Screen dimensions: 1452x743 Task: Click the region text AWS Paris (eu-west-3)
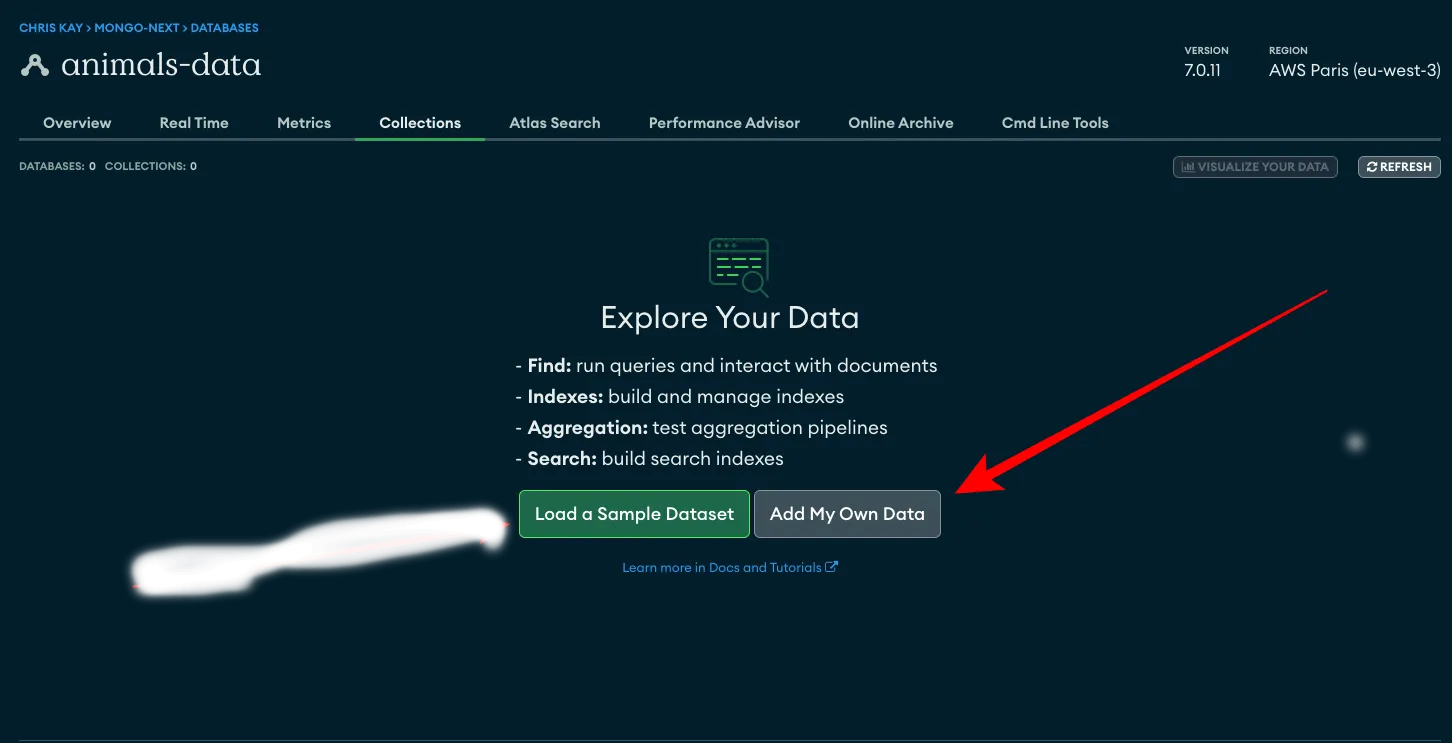coord(1355,71)
